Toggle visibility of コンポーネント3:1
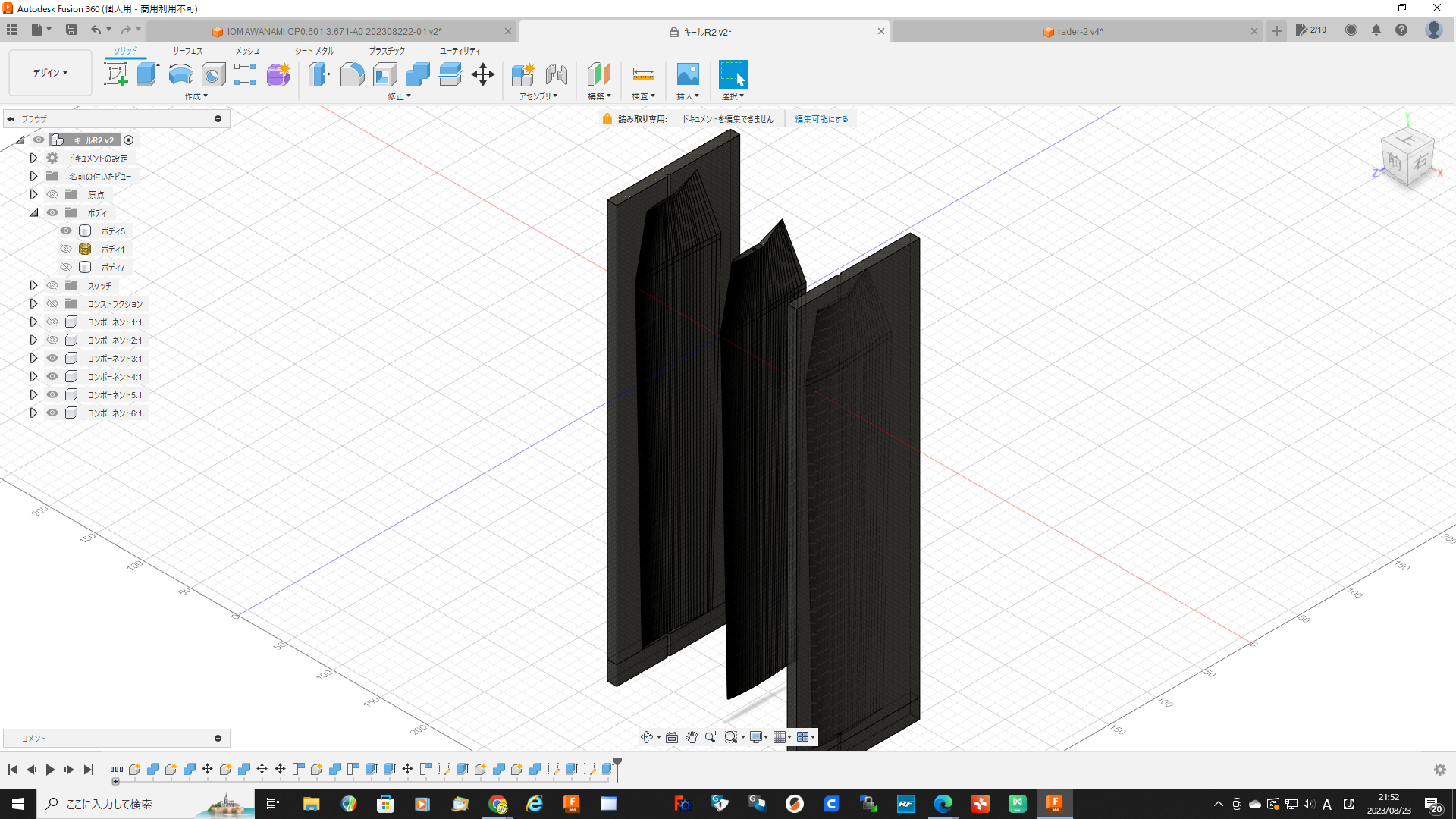This screenshot has width=1456, height=819. tap(52, 358)
